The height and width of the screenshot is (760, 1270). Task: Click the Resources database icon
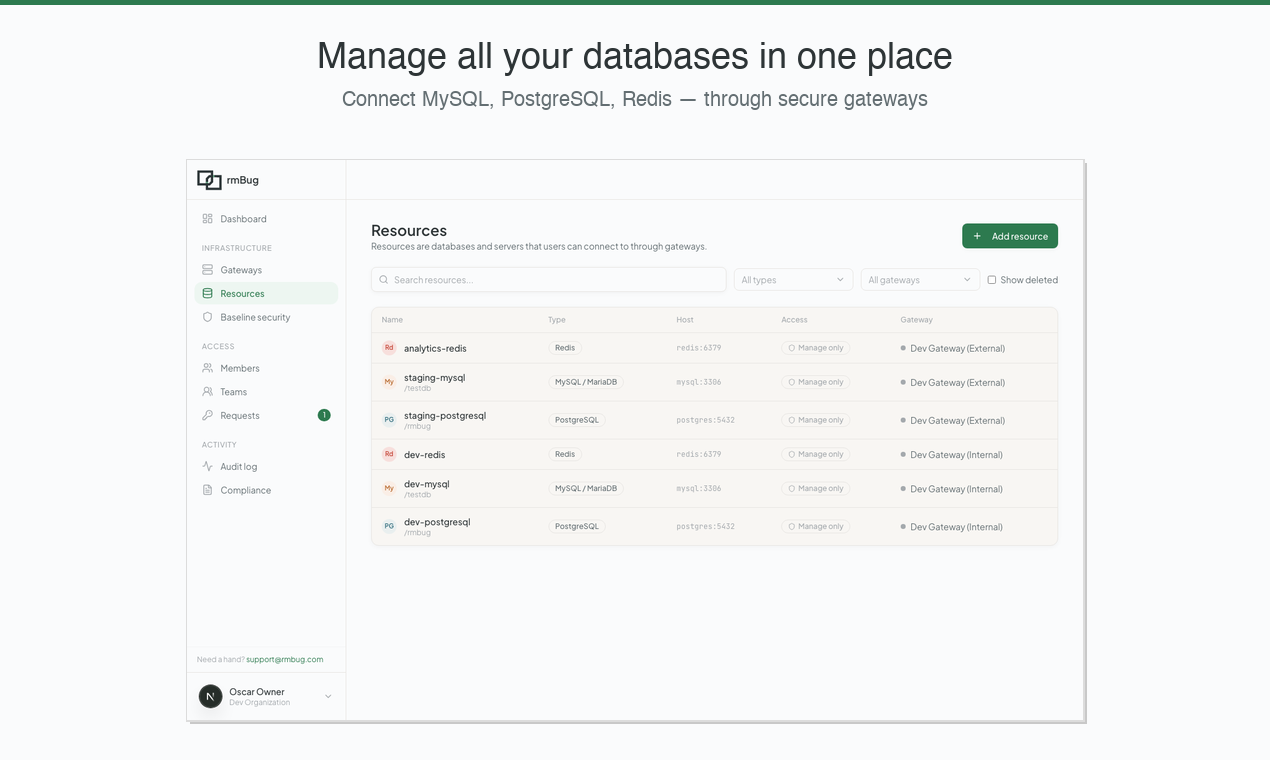coord(207,294)
